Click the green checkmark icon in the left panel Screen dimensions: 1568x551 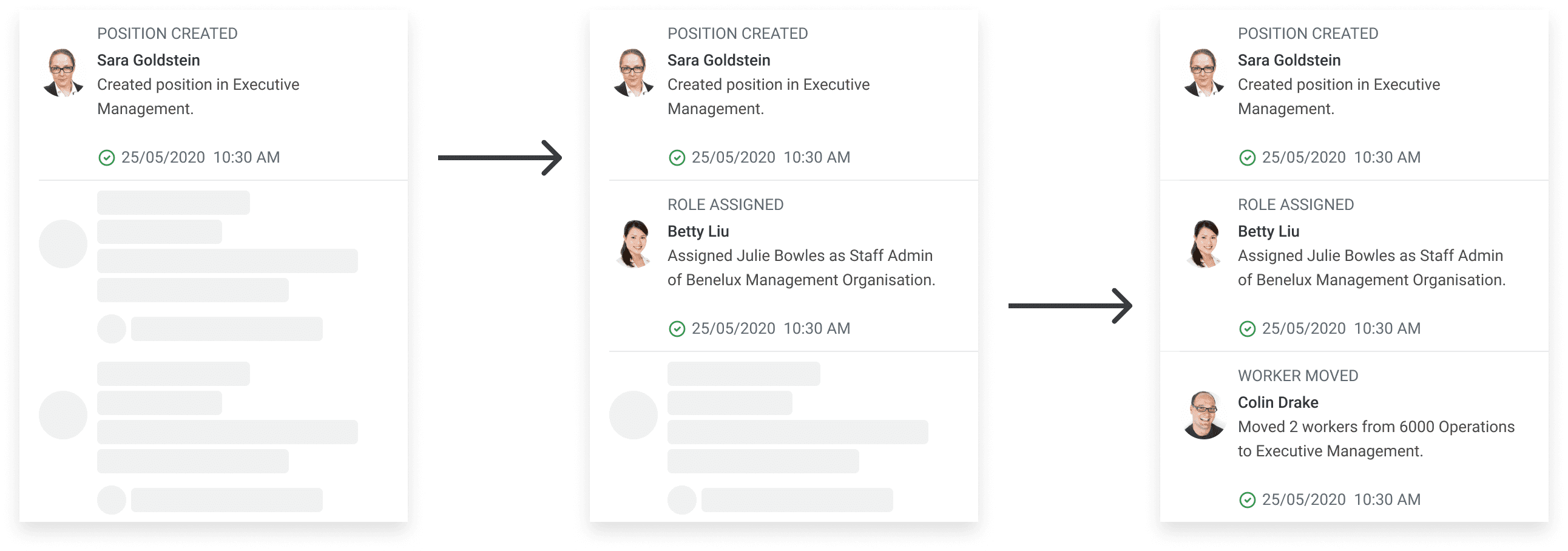pyautogui.click(x=107, y=158)
